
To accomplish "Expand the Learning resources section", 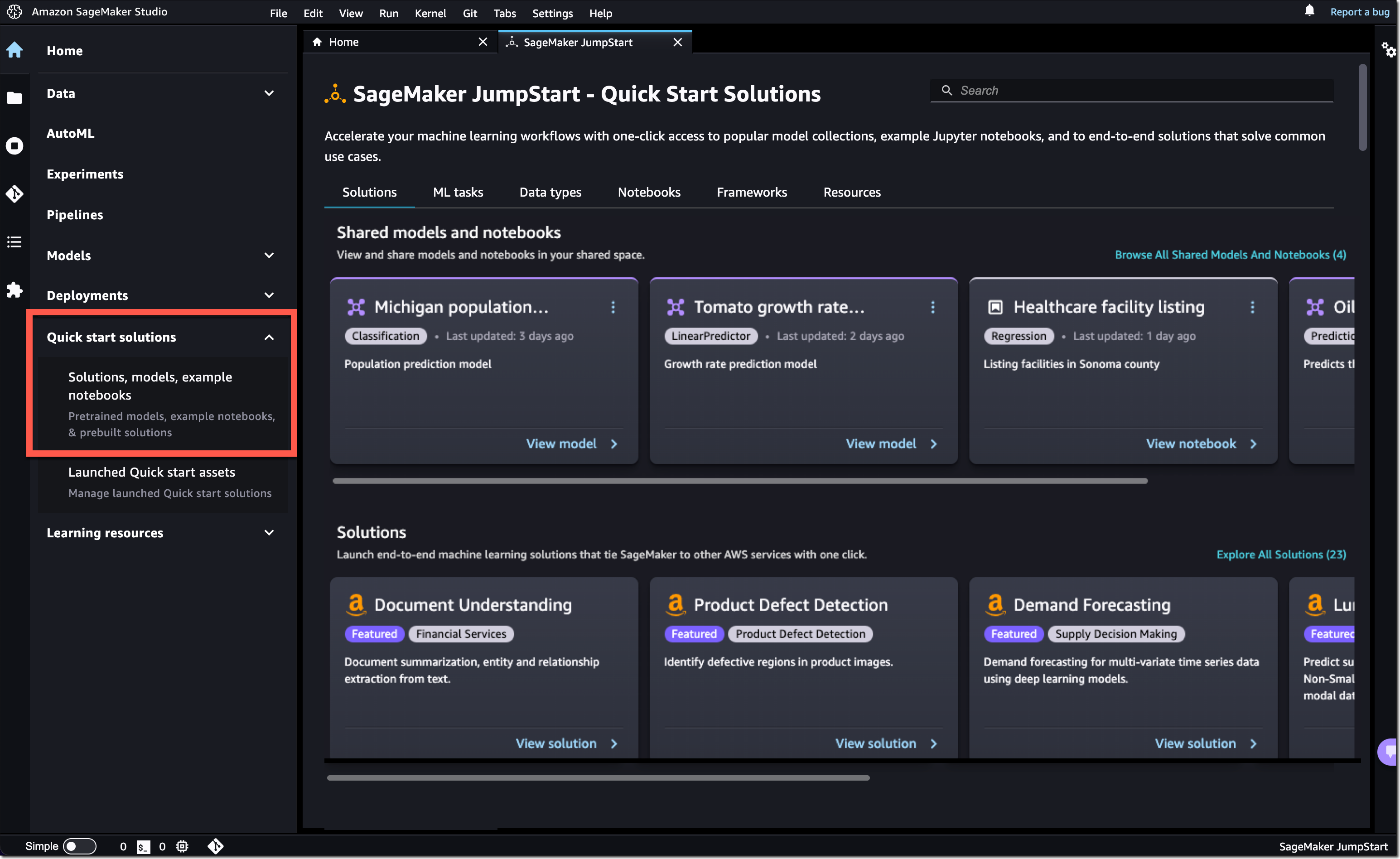I will tap(269, 532).
